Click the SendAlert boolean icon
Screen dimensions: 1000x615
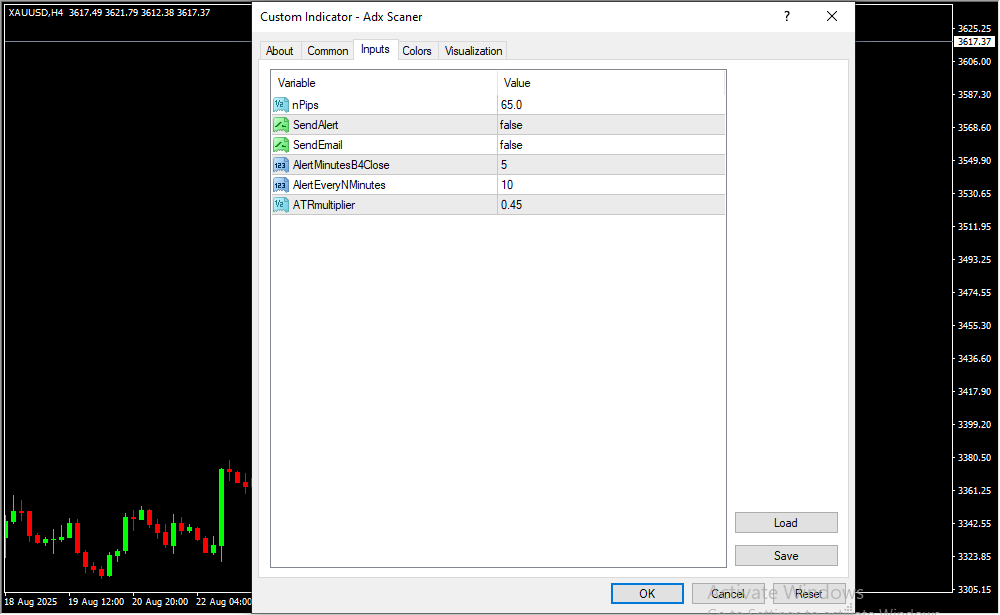281,125
